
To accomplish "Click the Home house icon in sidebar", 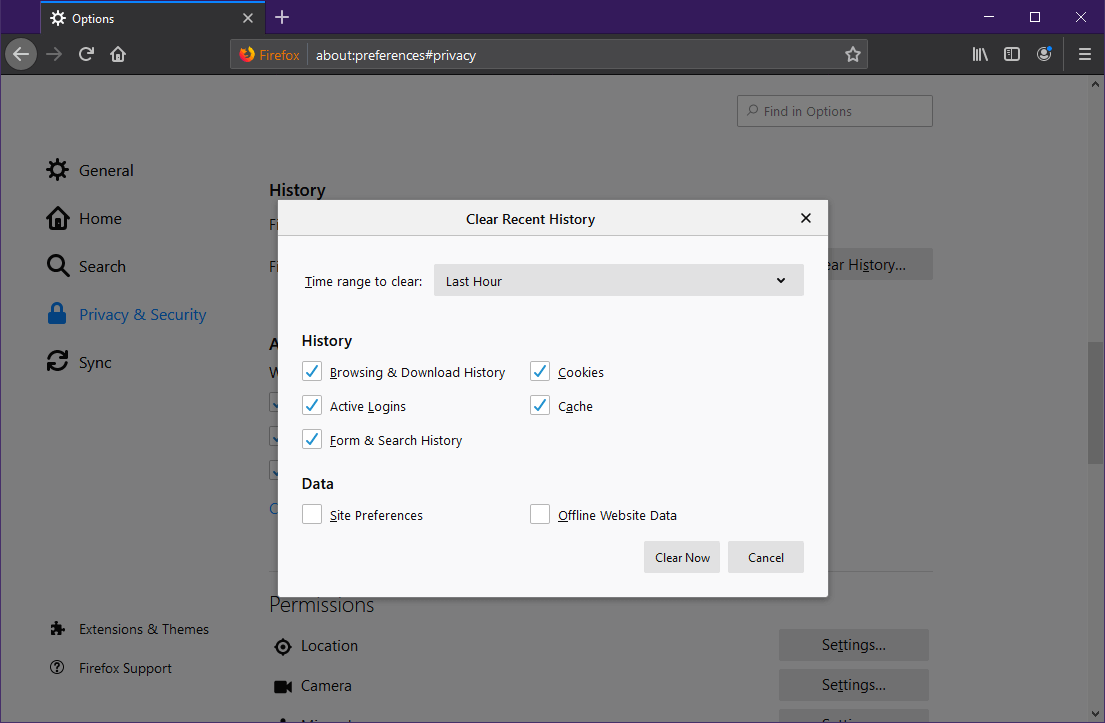I will (58, 218).
